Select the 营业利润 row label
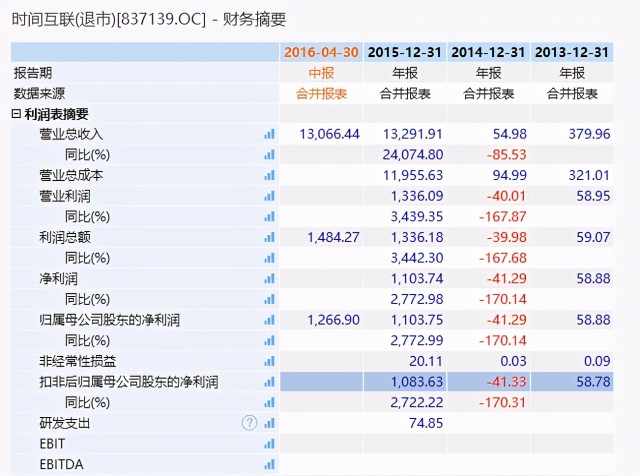The height and width of the screenshot is (476, 640). (65, 196)
